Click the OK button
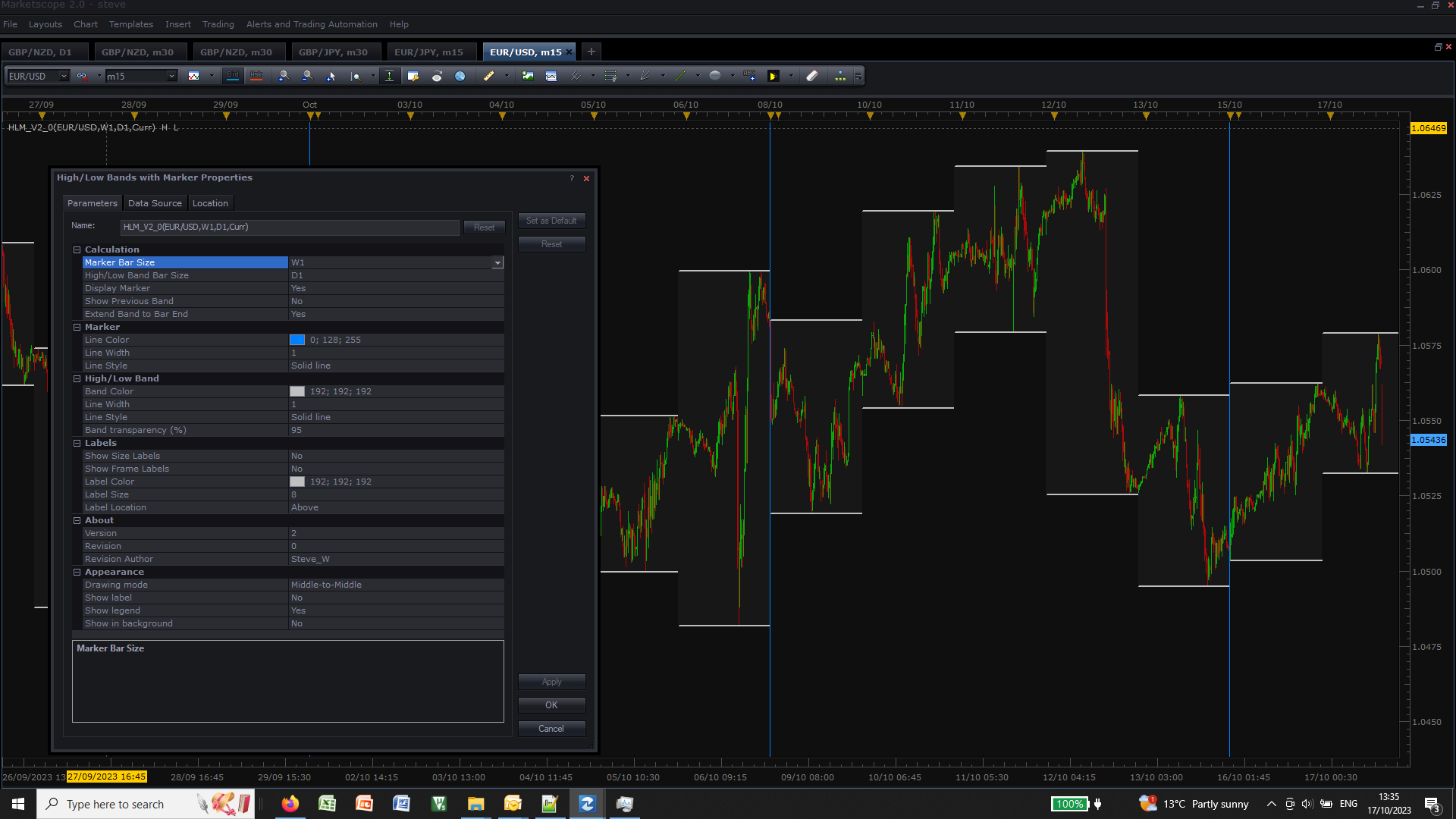 pos(551,705)
